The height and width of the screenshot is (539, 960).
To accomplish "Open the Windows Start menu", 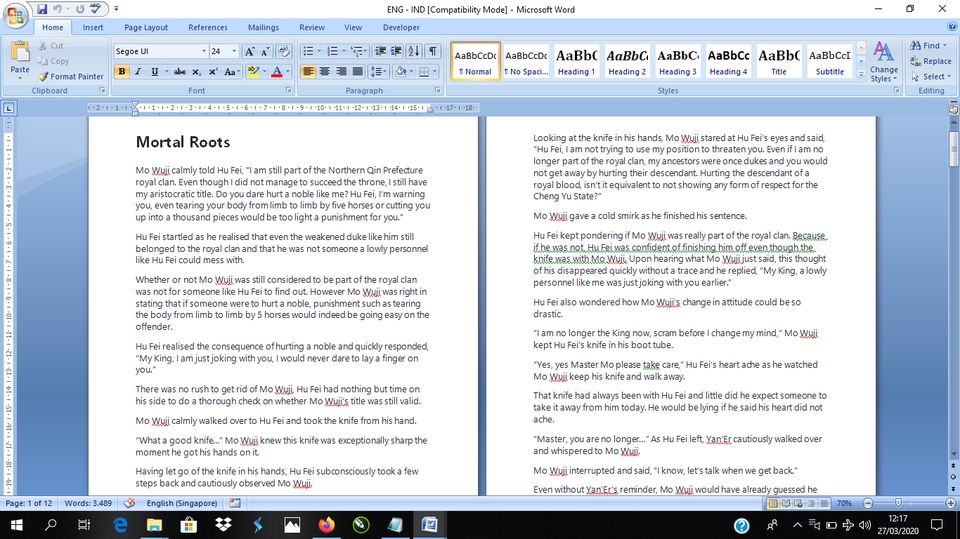I will [x=17, y=525].
